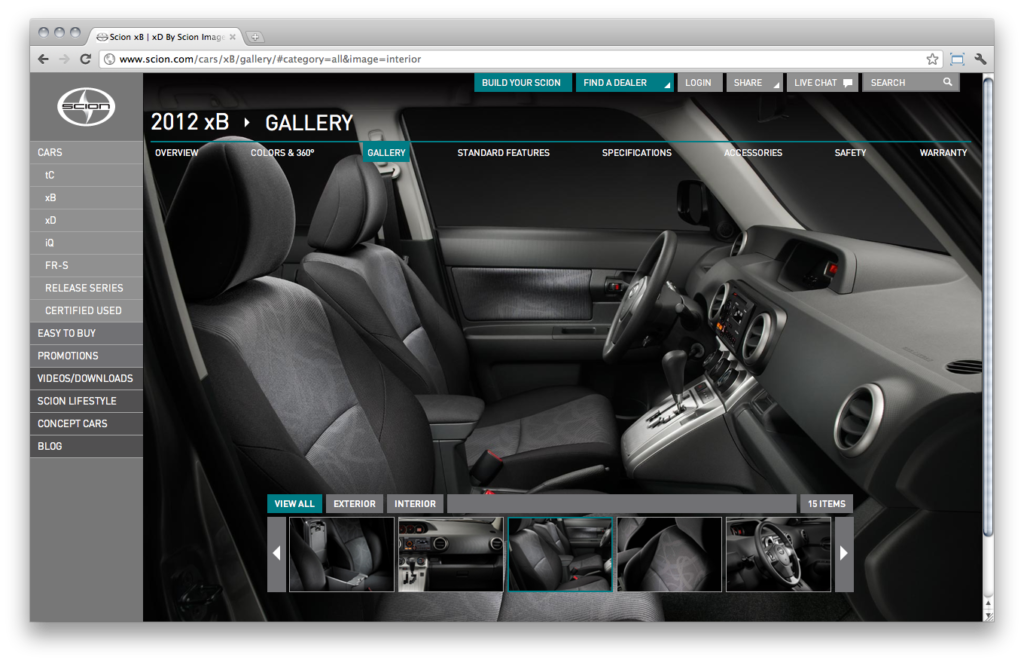Click the Scion logo

point(86,106)
